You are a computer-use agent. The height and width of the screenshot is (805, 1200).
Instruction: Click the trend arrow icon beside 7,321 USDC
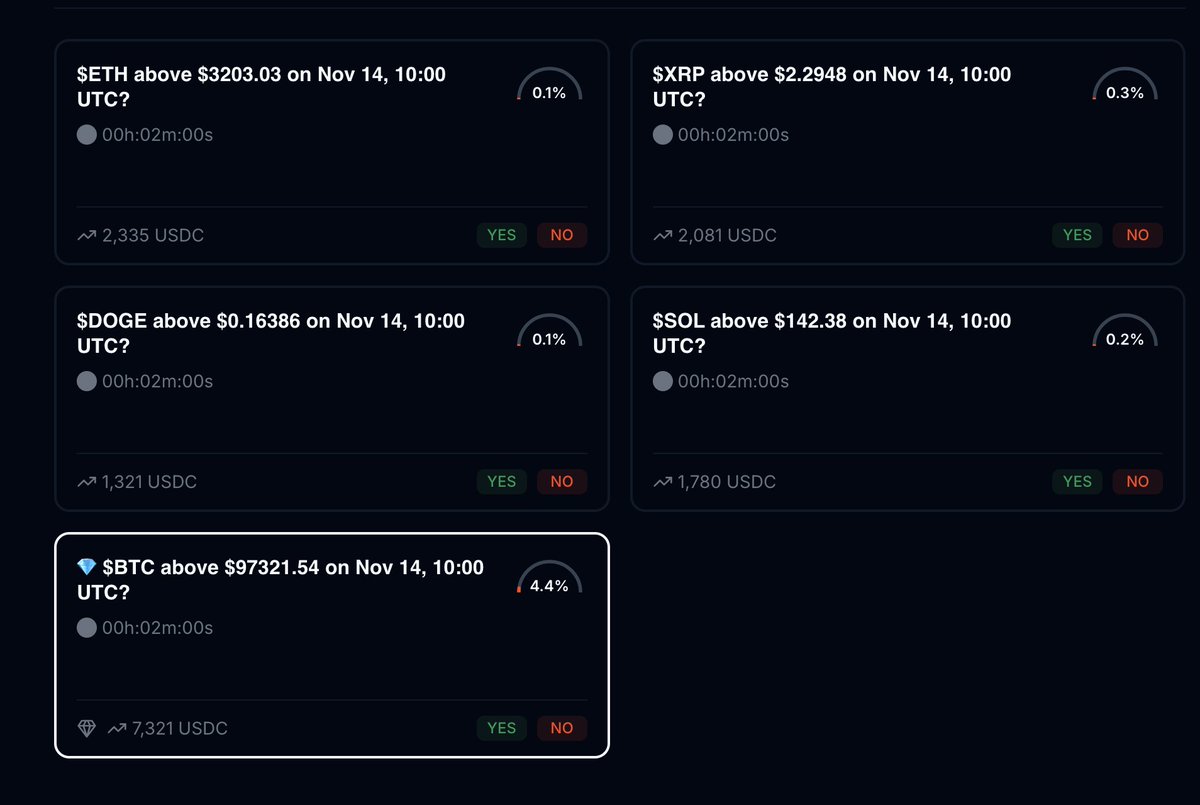click(116, 728)
